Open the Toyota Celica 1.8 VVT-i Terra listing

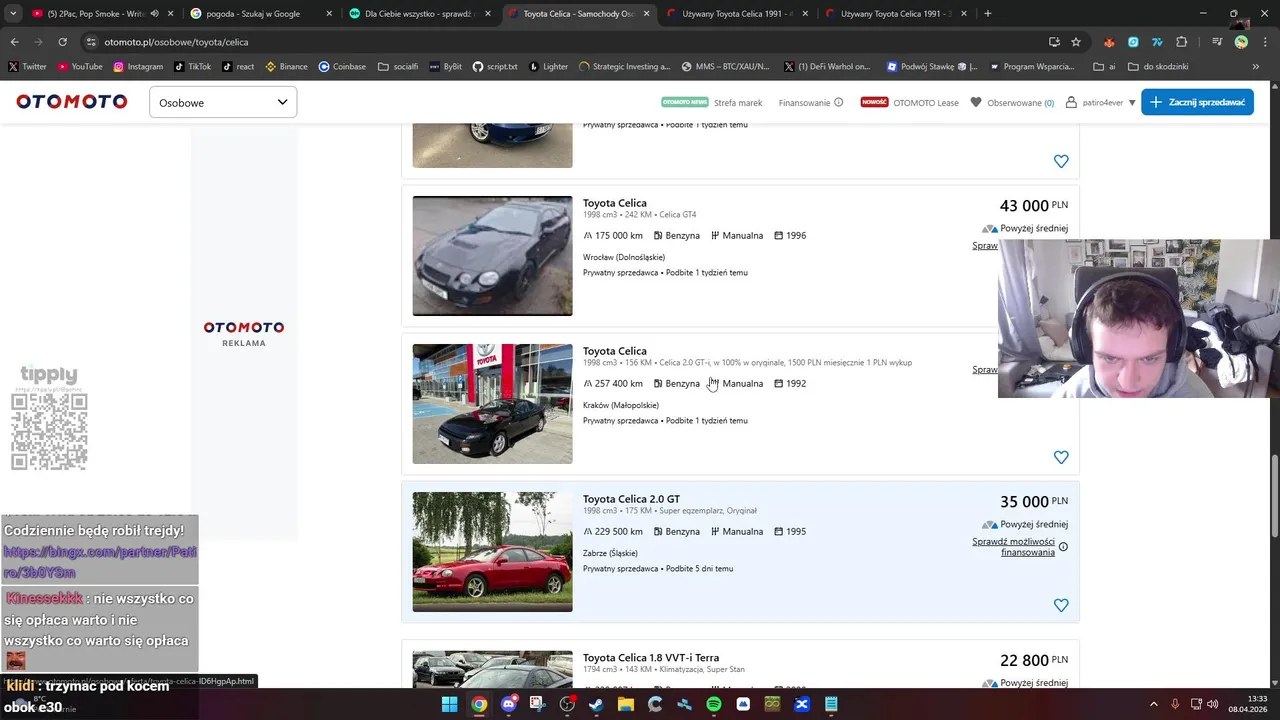point(651,658)
